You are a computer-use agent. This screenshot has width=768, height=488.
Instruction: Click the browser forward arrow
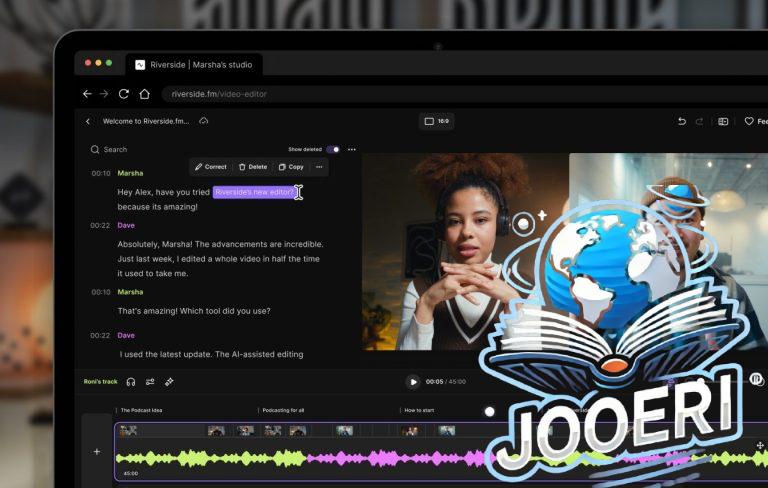click(104, 94)
